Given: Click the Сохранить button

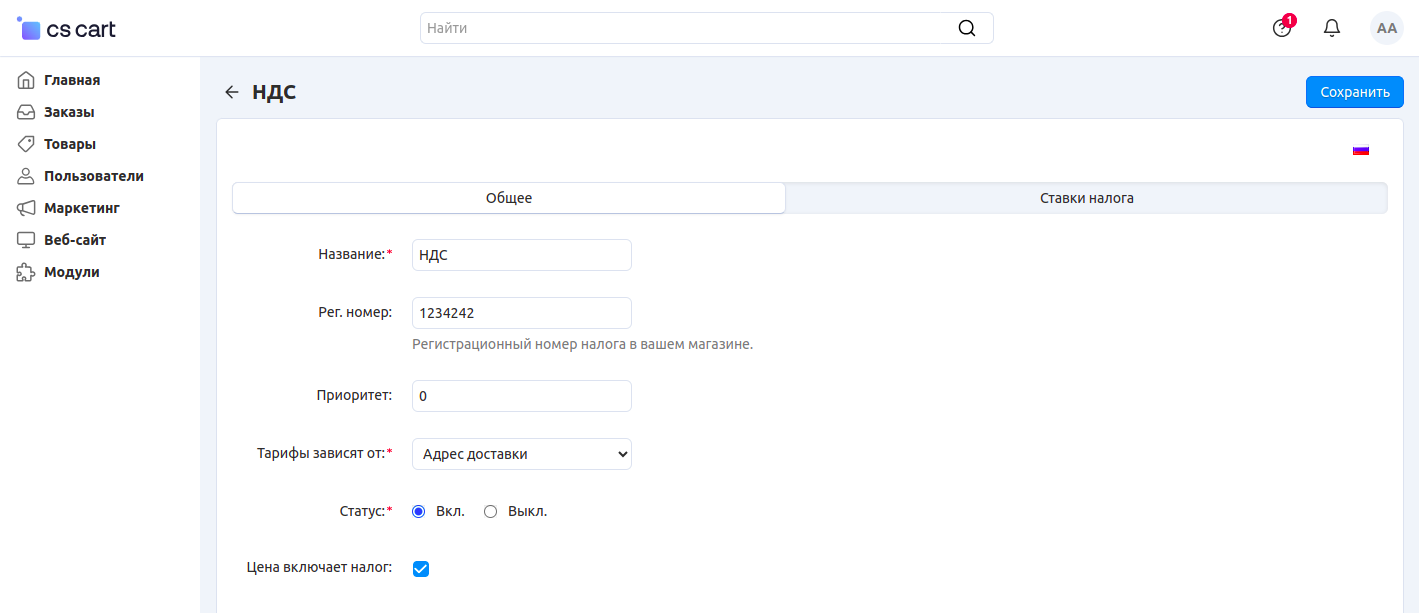Looking at the screenshot, I should click(1354, 92).
